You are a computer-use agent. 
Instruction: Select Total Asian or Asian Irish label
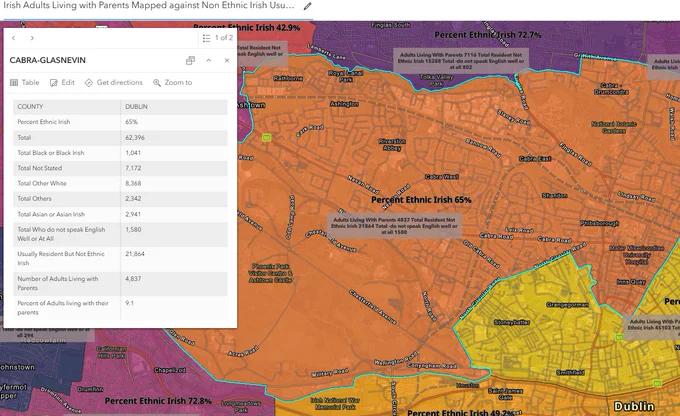[51, 214]
